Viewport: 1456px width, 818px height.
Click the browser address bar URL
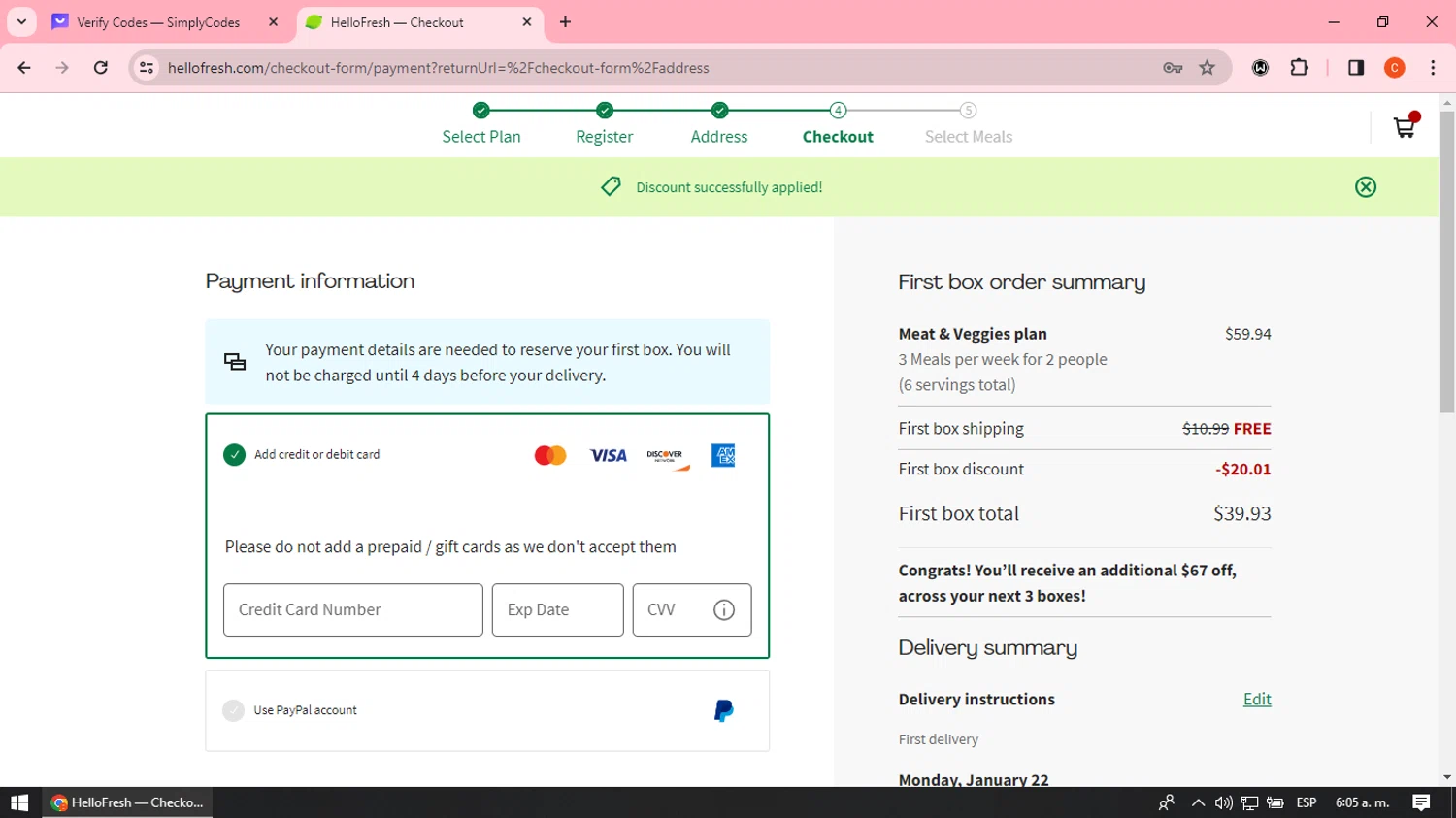(x=439, y=68)
